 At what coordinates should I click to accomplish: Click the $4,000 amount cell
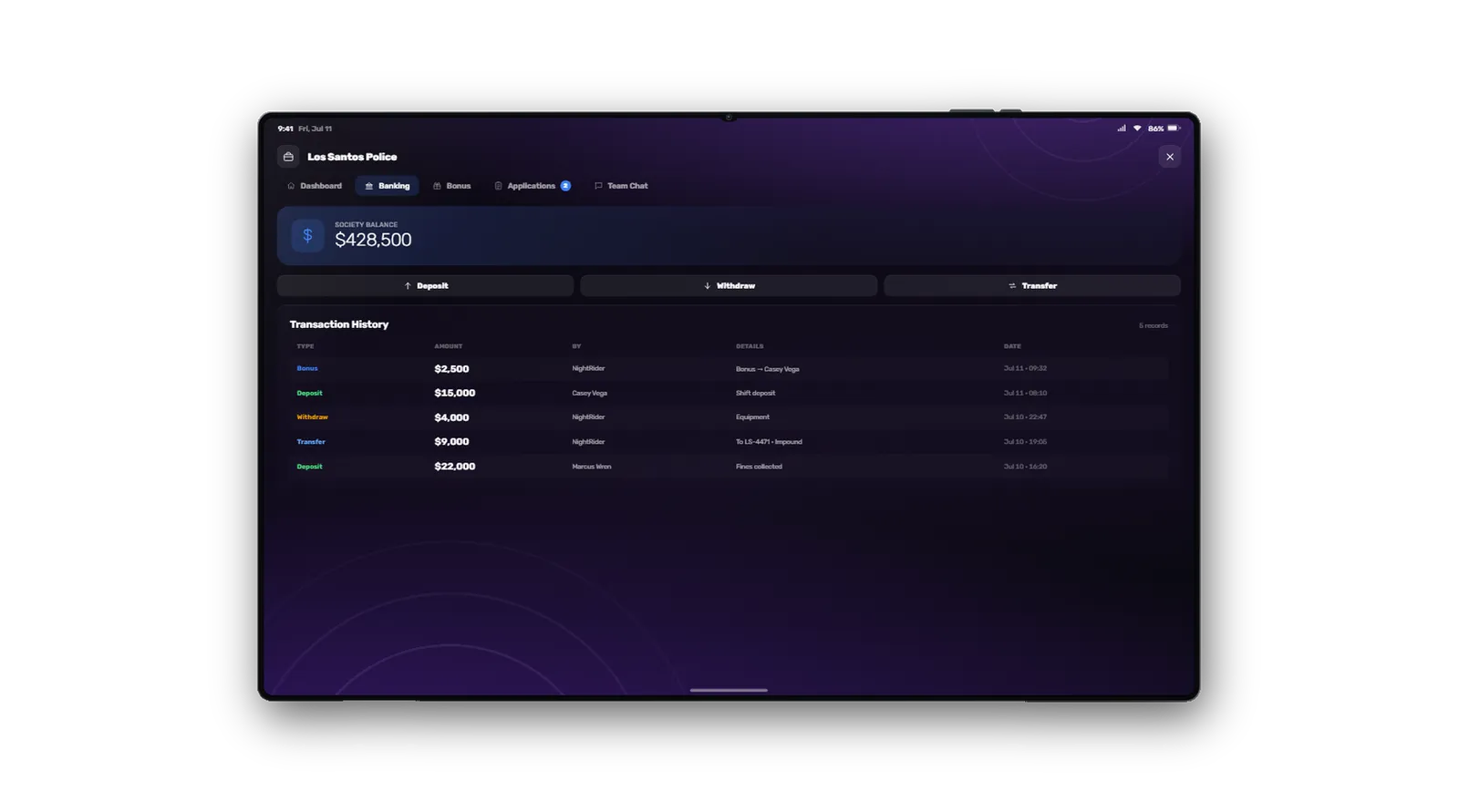coord(451,417)
